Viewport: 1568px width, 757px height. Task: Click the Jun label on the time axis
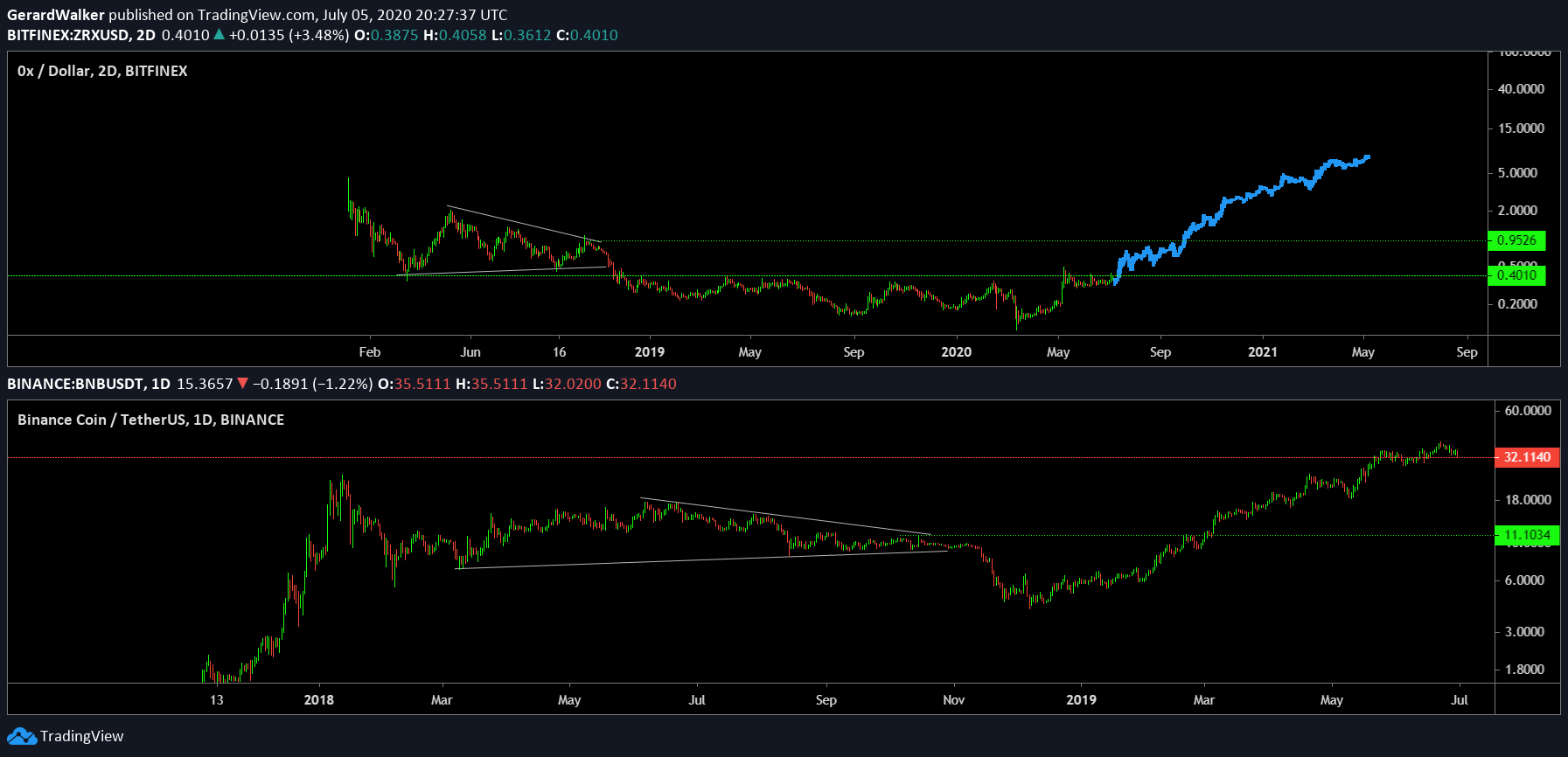[470, 352]
